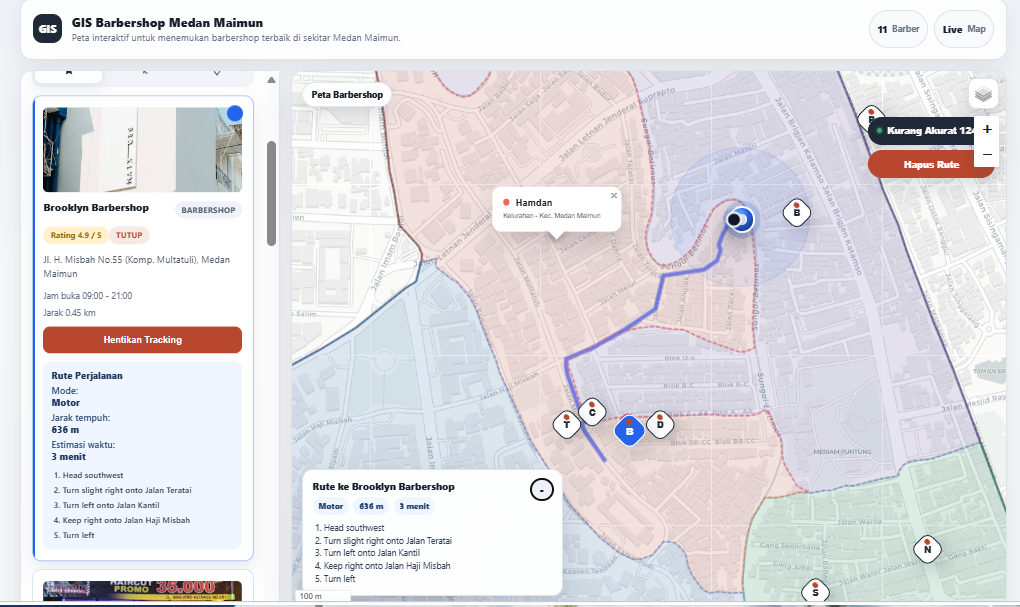This screenshot has height=607, width=1020.
Task: Open the Brooklyn Barbershop photo thumbnail
Action: (x=142, y=150)
